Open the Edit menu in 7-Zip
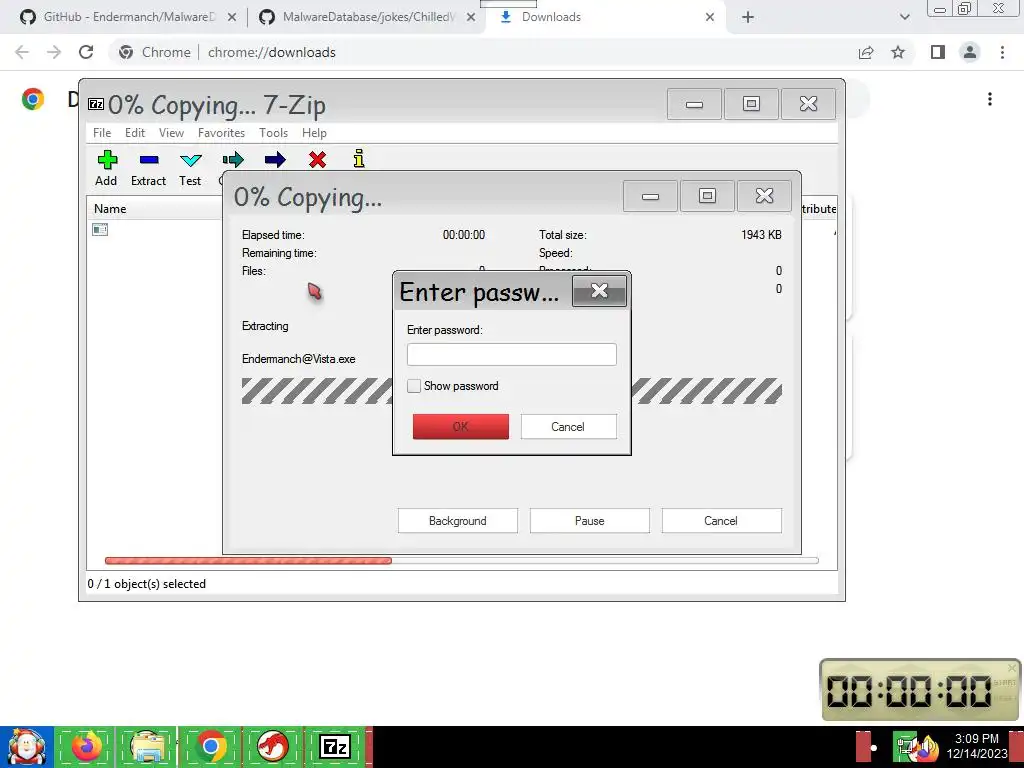The width and height of the screenshot is (1024, 768). [x=135, y=133]
